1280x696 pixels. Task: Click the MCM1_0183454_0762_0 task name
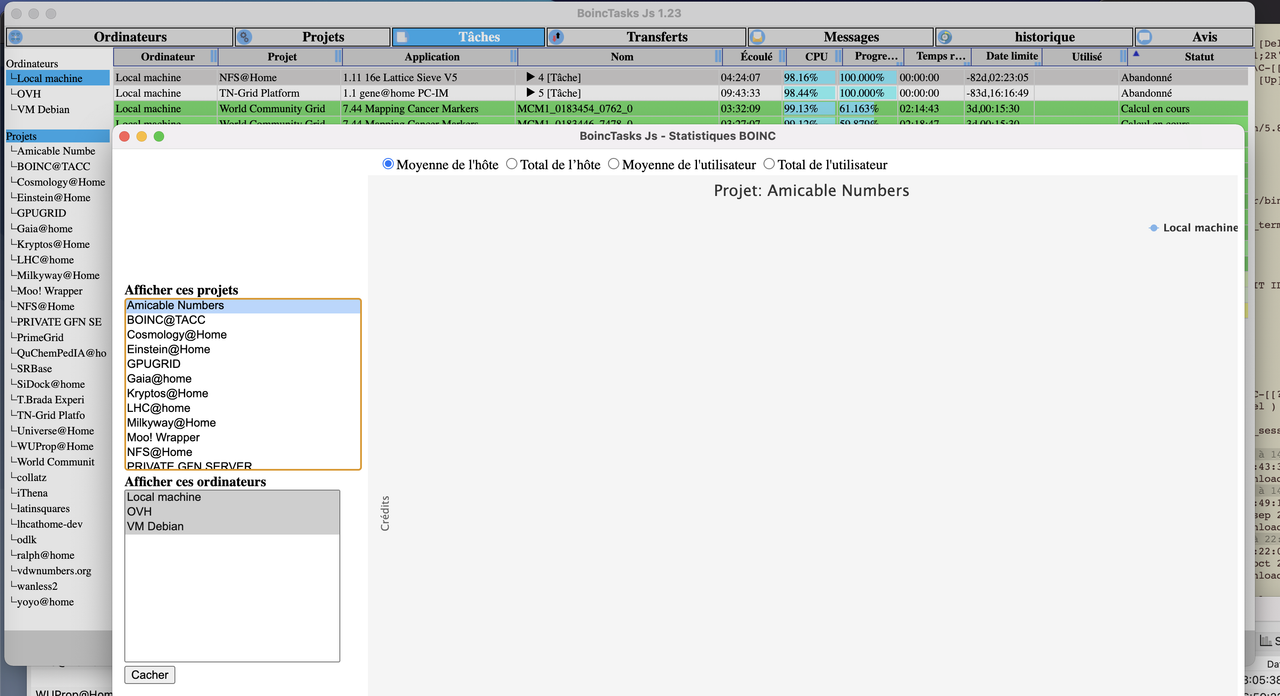(574, 109)
